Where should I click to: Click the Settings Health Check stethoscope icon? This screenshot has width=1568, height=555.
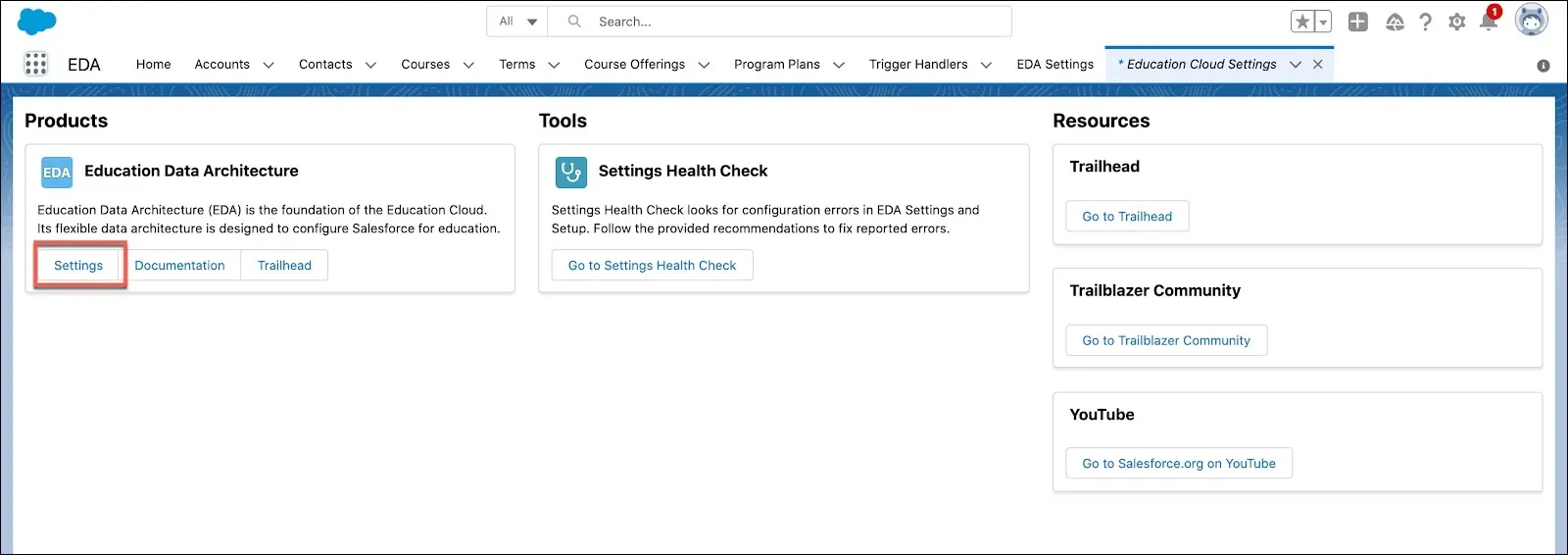click(571, 173)
